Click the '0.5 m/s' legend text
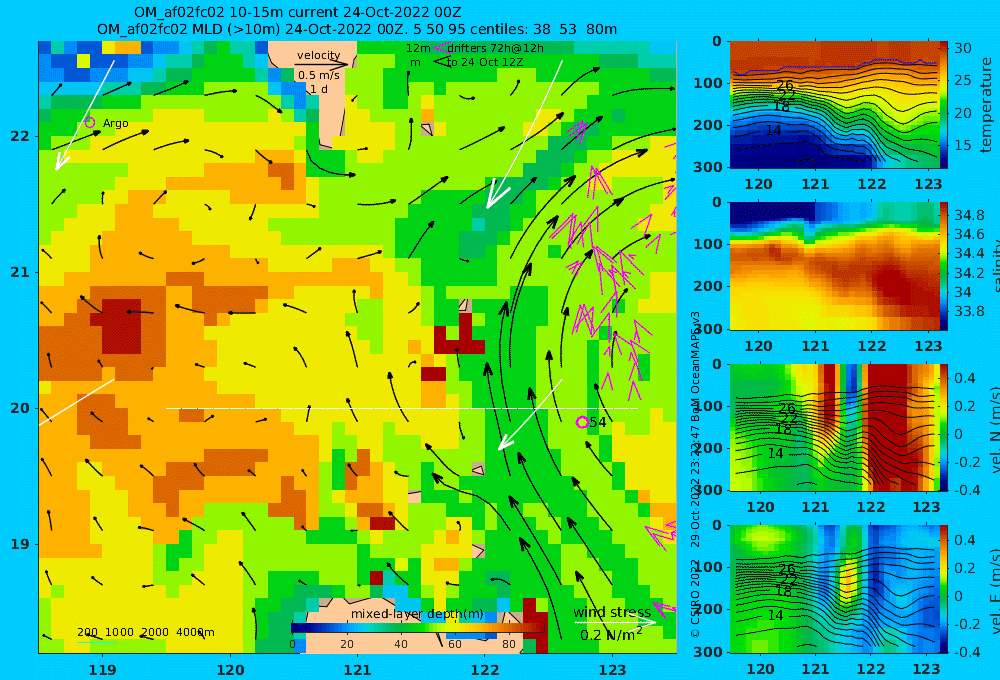This screenshot has height=680, width=1000. pyautogui.click(x=319, y=75)
